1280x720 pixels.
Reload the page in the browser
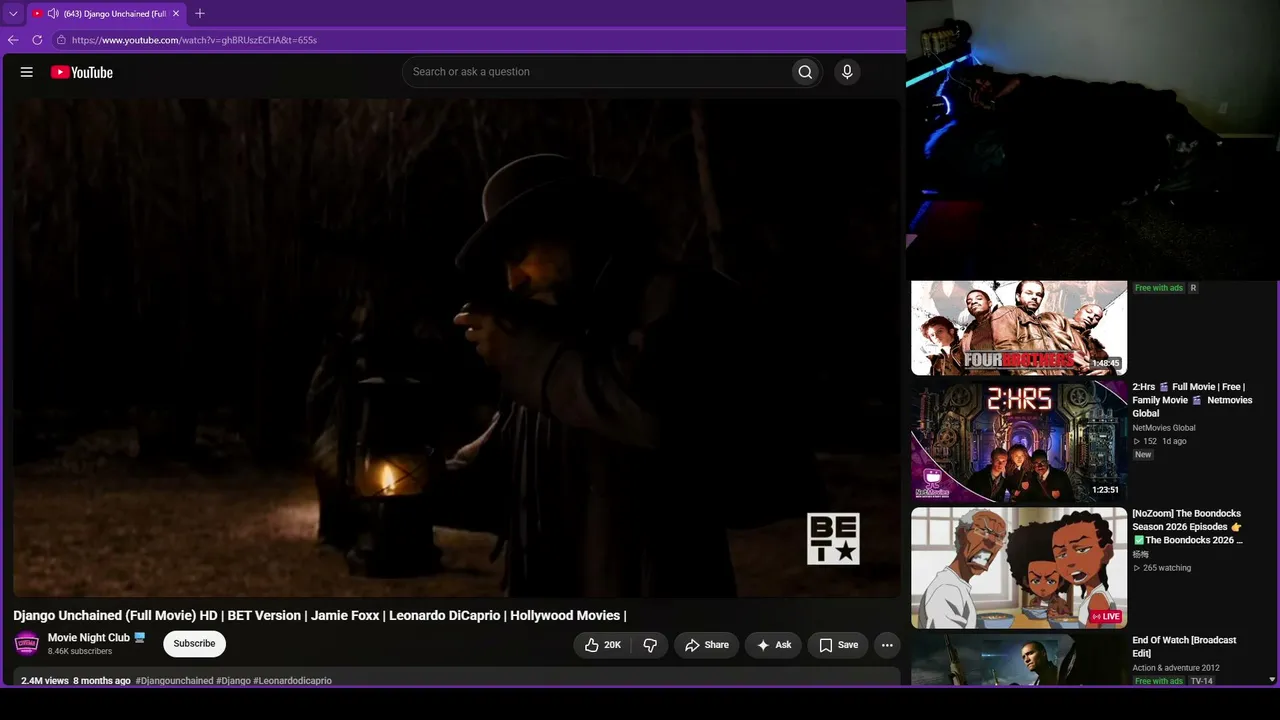coord(37,40)
